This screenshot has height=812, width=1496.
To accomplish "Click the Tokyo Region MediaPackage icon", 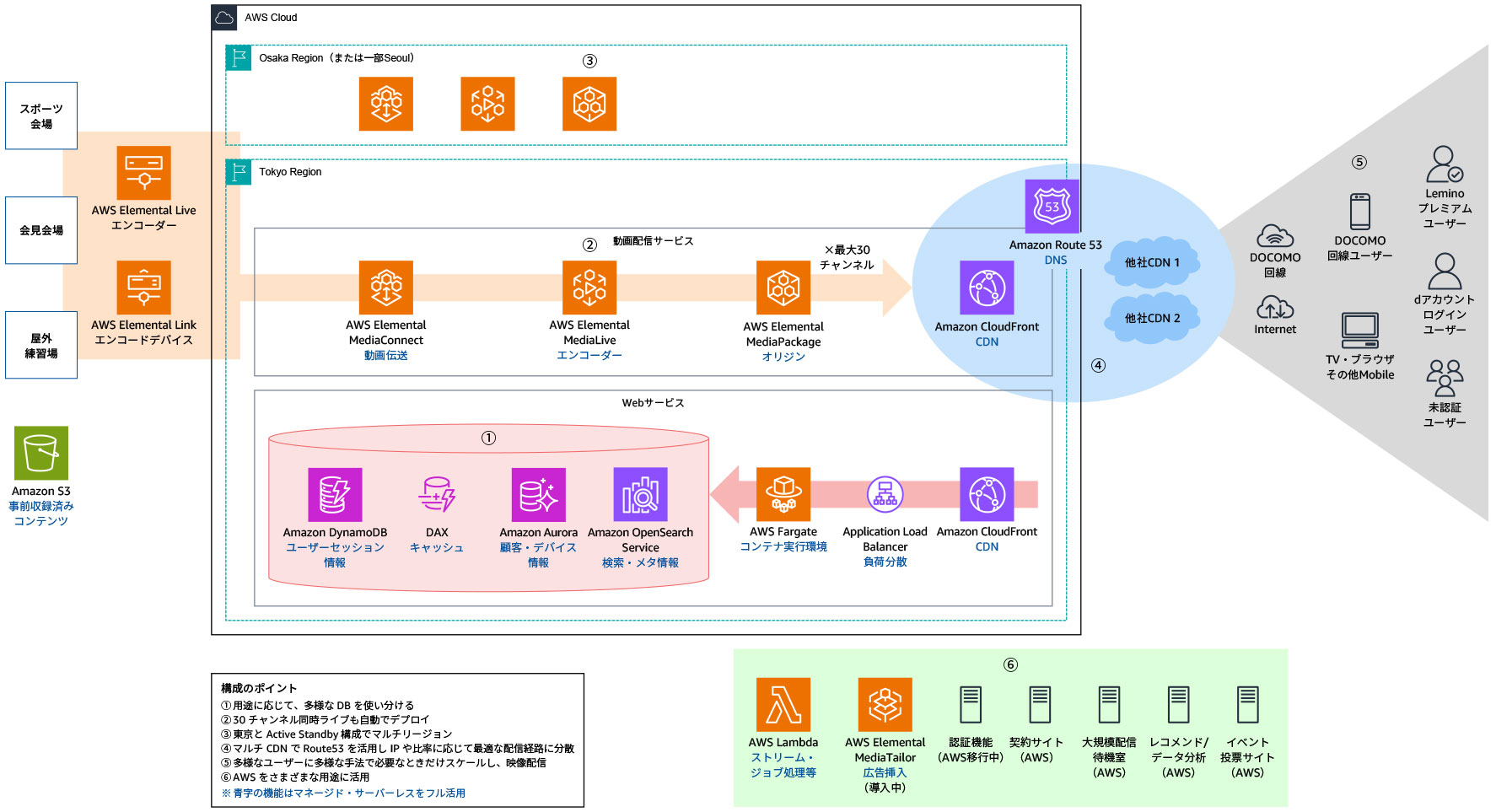I will pyautogui.click(x=783, y=288).
